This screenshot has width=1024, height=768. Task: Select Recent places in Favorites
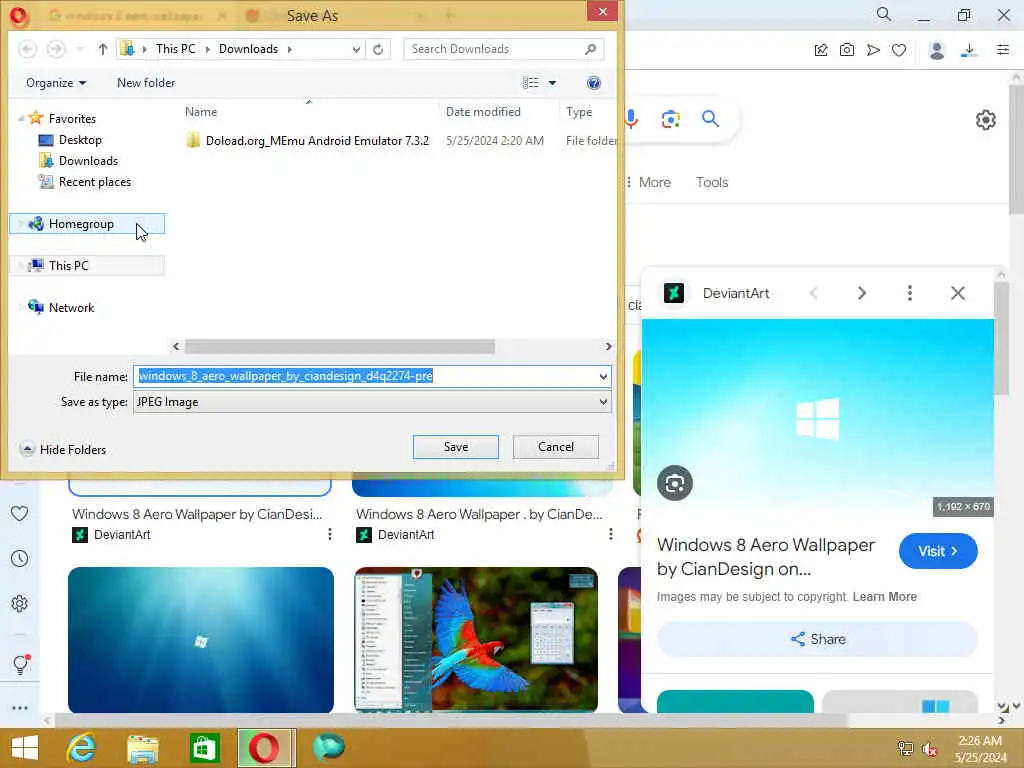[95, 182]
